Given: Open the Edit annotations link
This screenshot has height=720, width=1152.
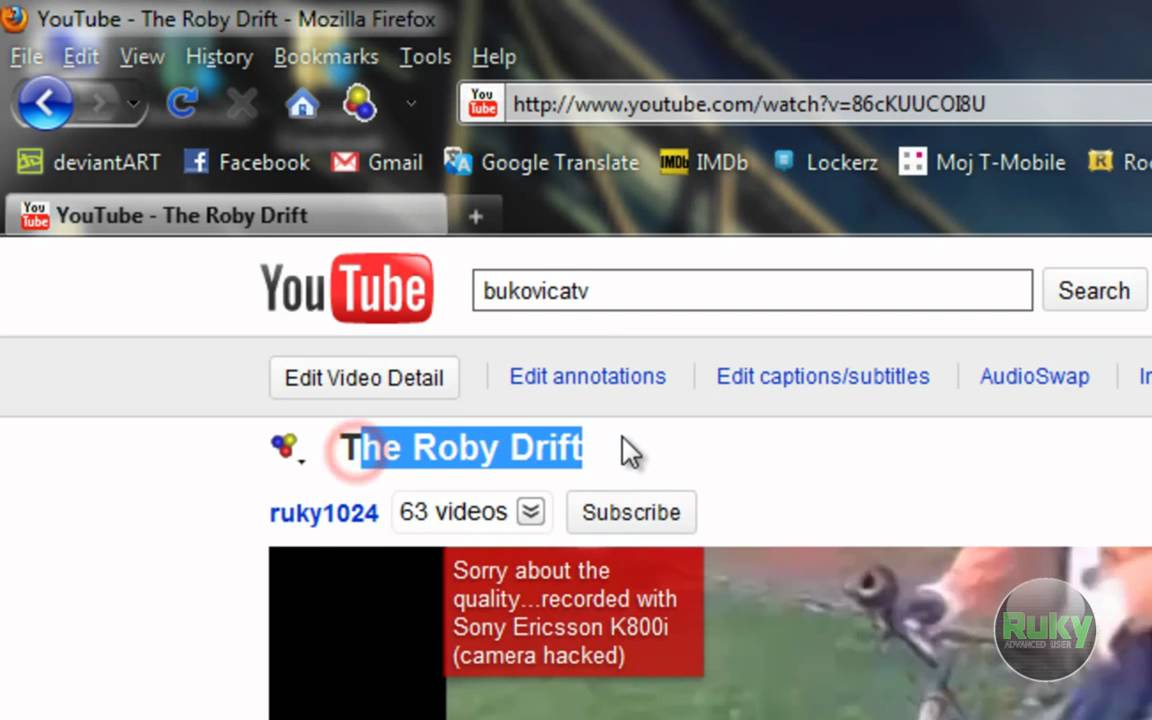Looking at the screenshot, I should (x=588, y=376).
